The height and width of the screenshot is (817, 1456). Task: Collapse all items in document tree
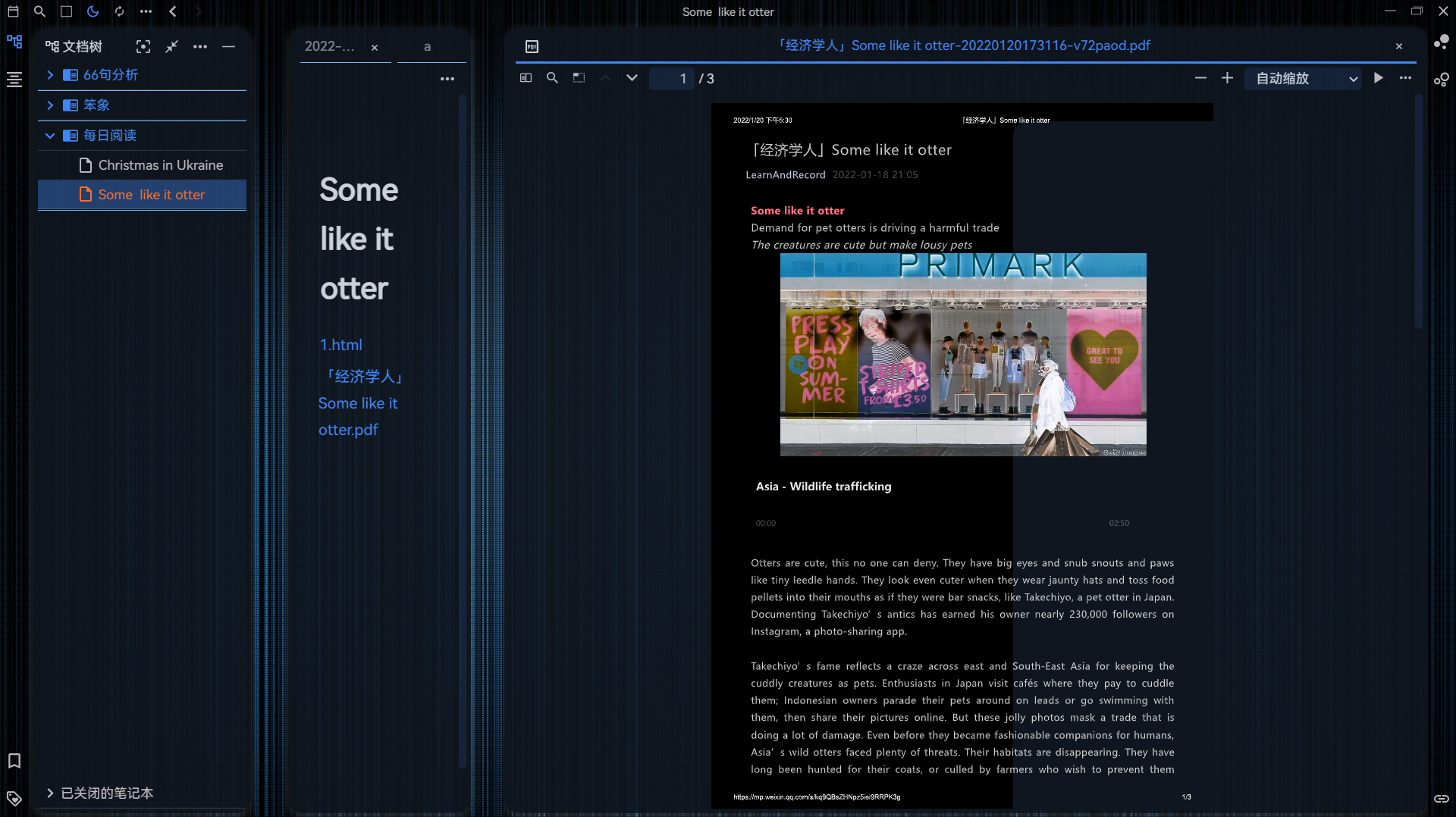pyautogui.click(x=171, y=47)
